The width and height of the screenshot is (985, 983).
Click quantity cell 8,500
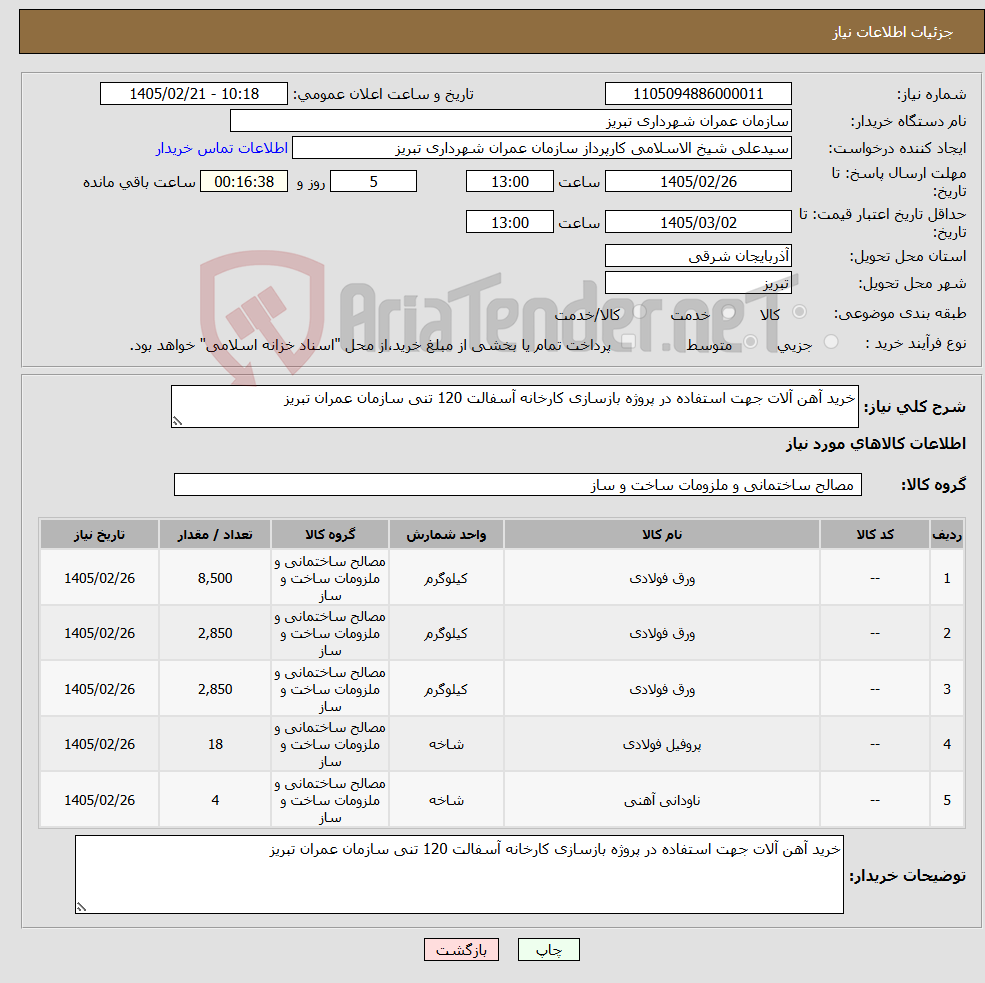click(x=215, y=578)
